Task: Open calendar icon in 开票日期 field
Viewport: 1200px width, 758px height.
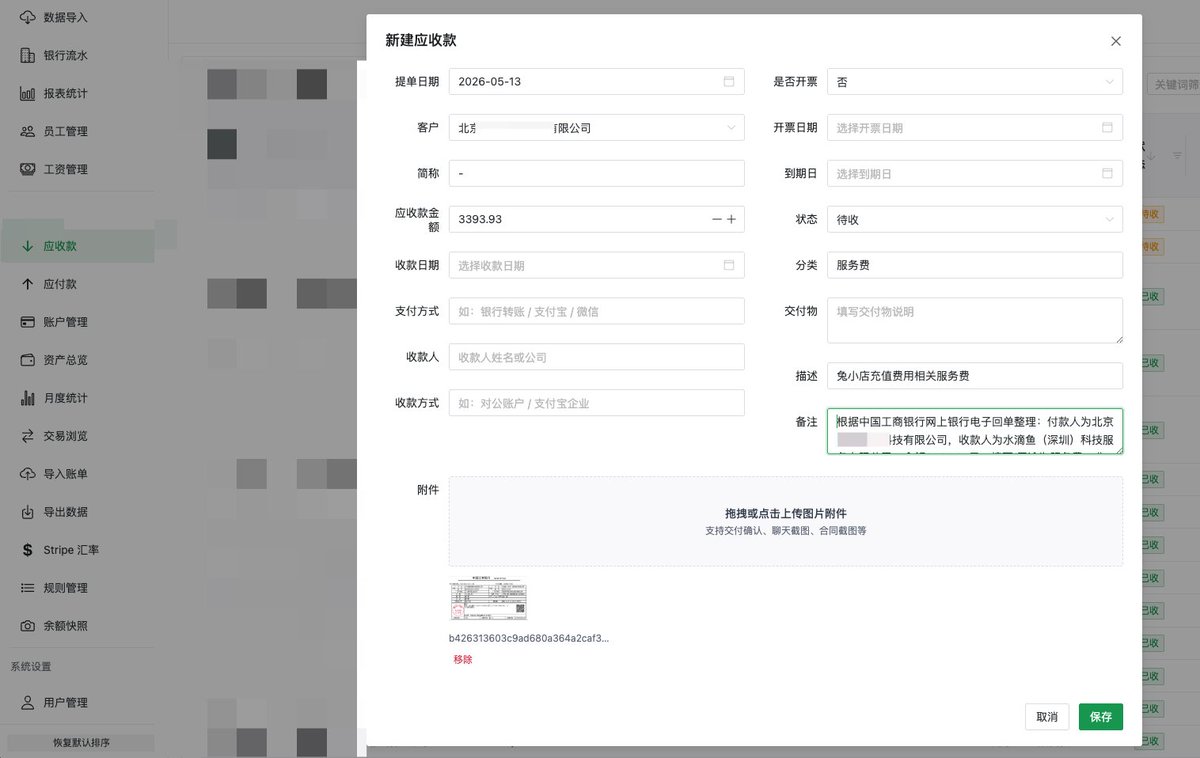Action: [1107, 128]
